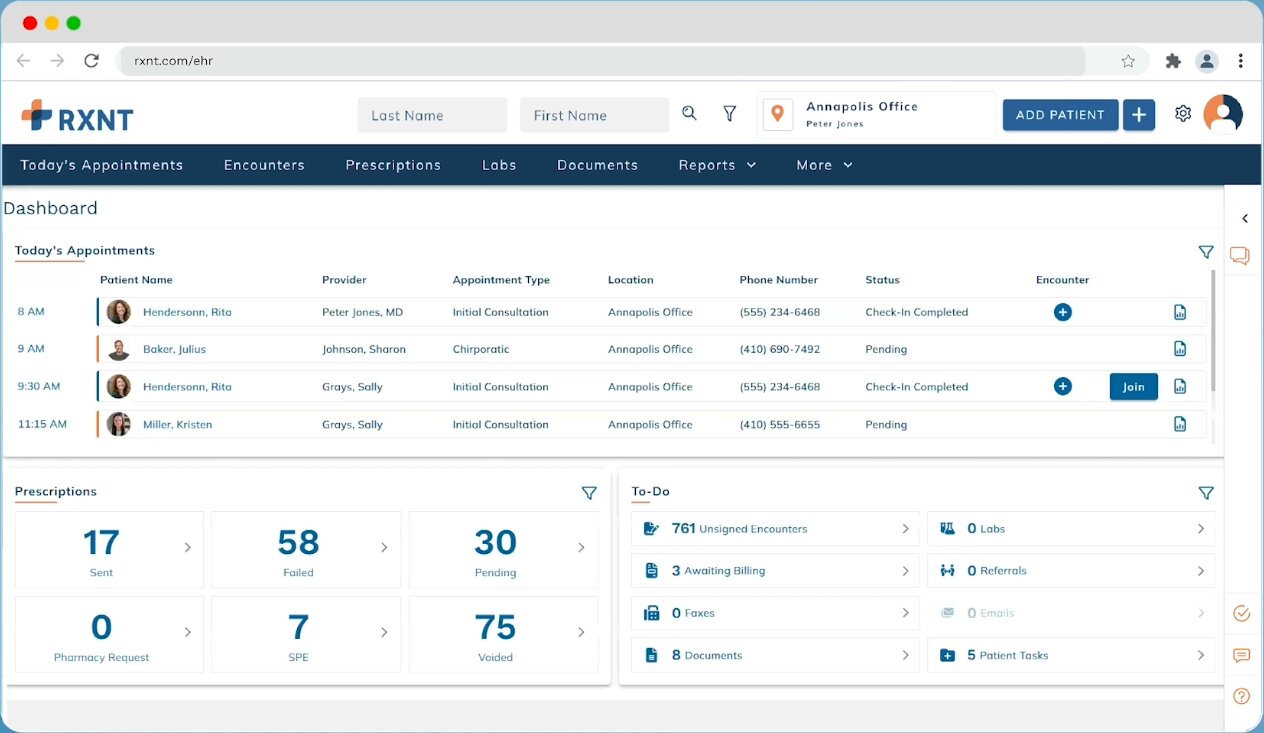
Task: Open document icon for Julius Baker's appointment
Action: point(1180,349)
